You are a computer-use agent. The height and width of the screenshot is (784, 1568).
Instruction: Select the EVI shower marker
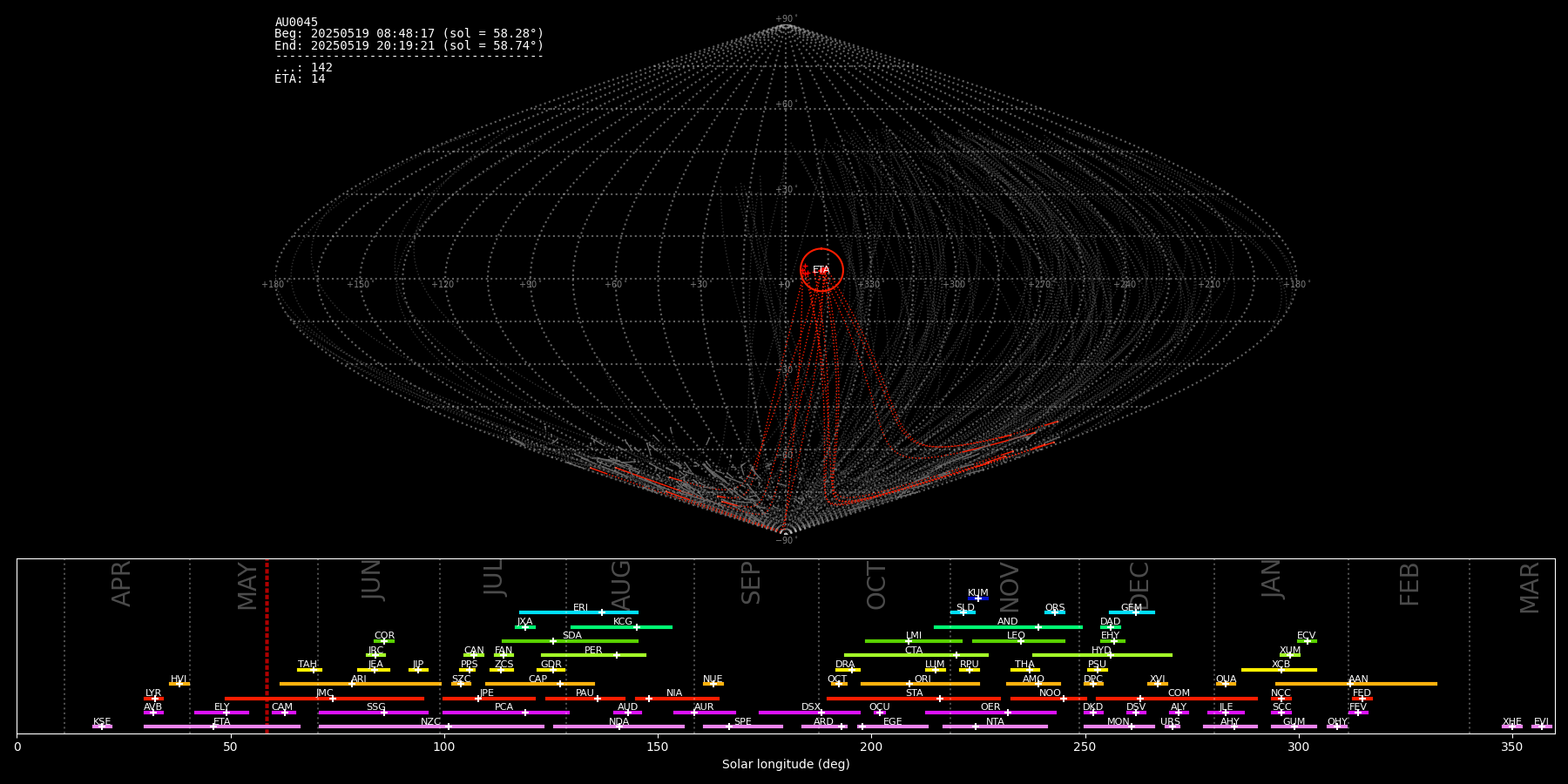click(x=1541, y=727)
